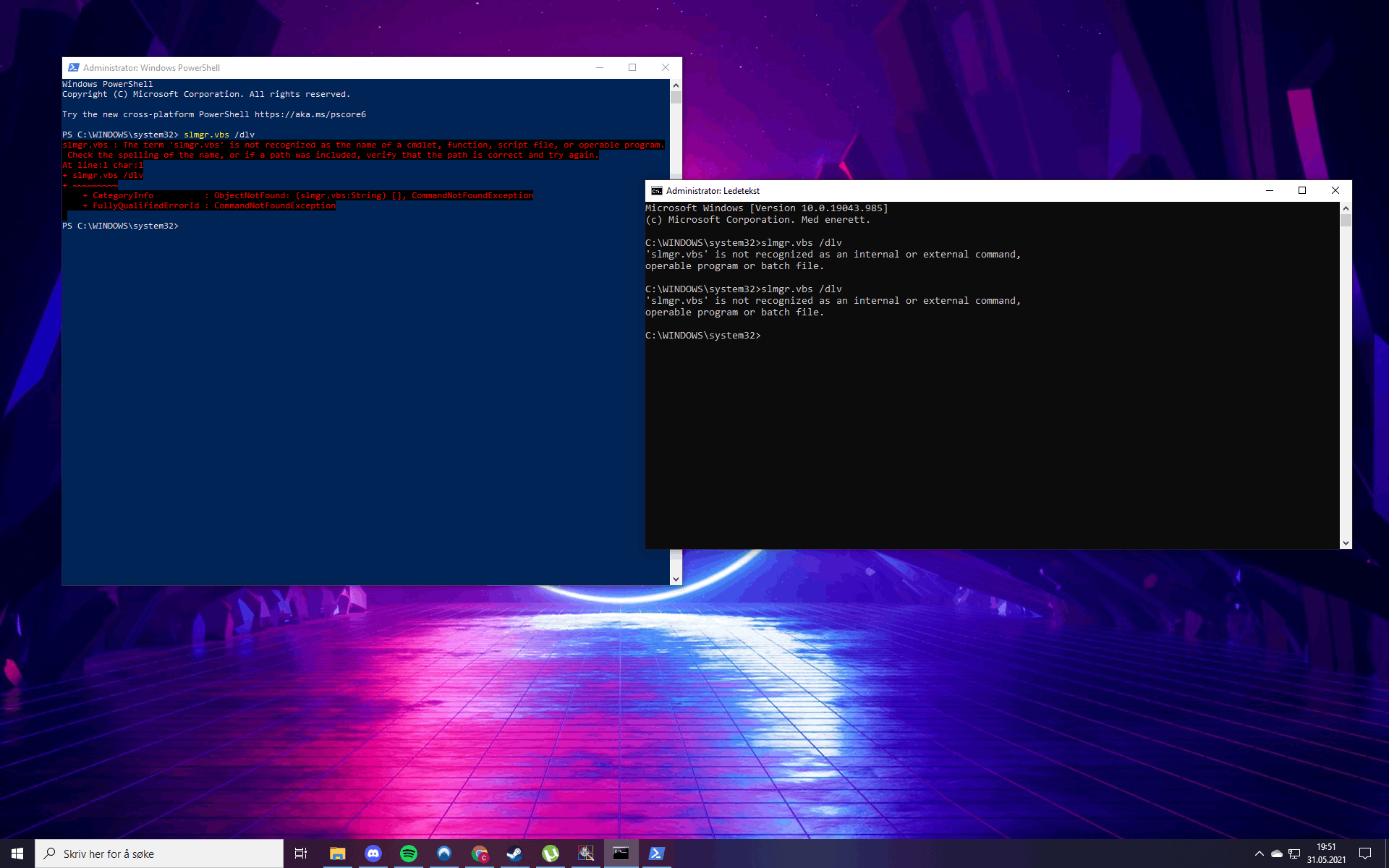Open OneDrive tray icon
The width and height of the screenshot is (1389, 868).
(1277, 854)
